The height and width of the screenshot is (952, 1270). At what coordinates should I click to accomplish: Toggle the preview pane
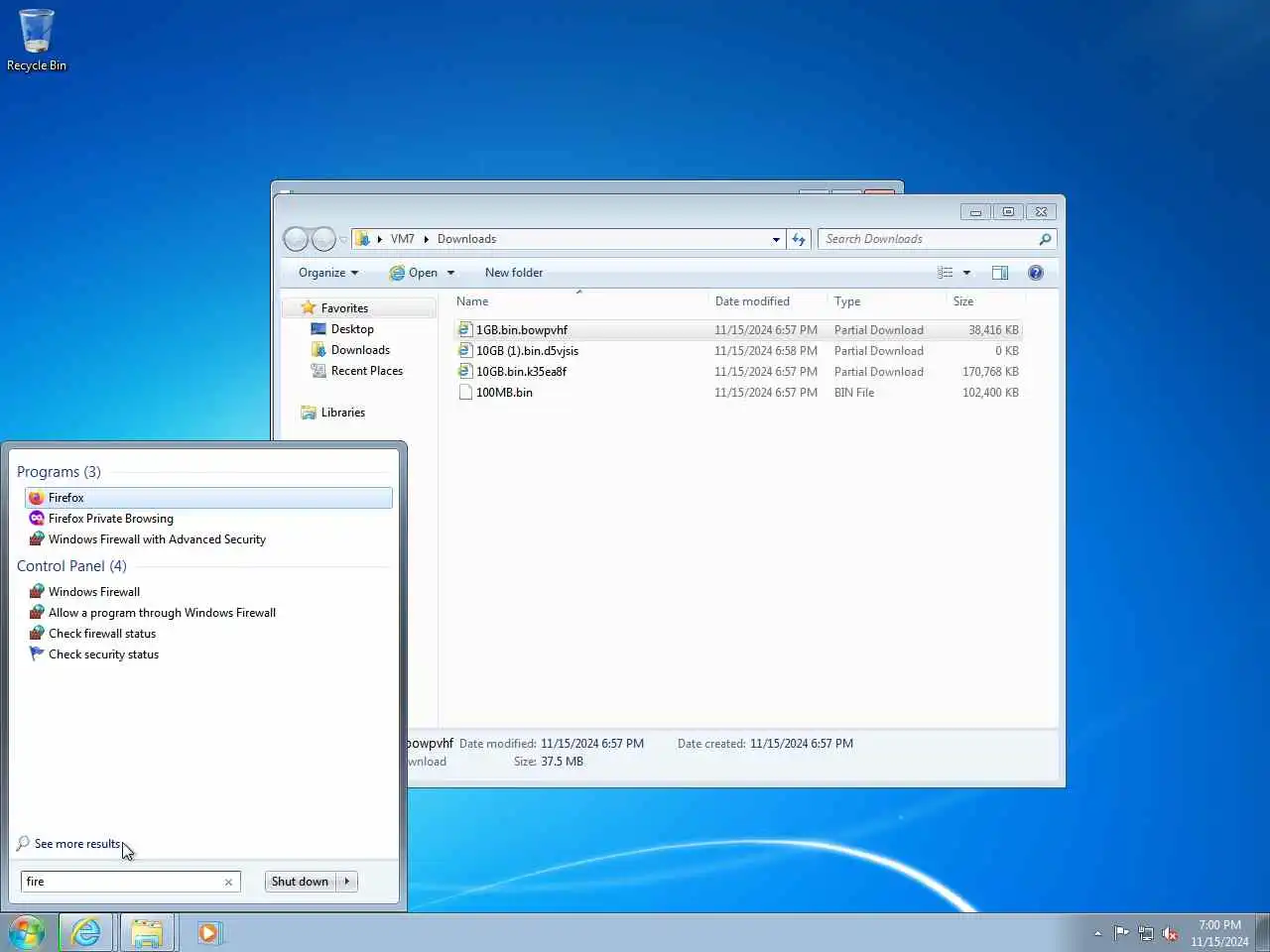(1000, 273)
